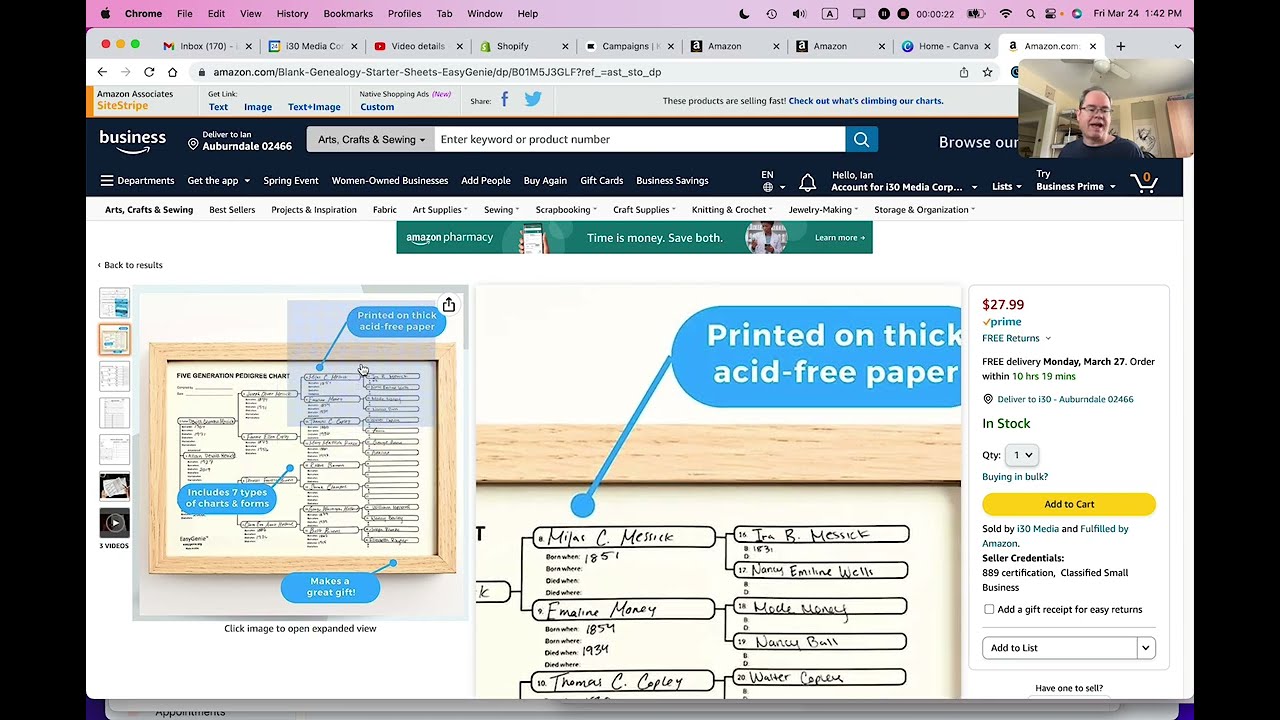Click the In Stock text
Image resolution: width=1280 pixels, height=720 pixels.
(x=1006, y=424)
